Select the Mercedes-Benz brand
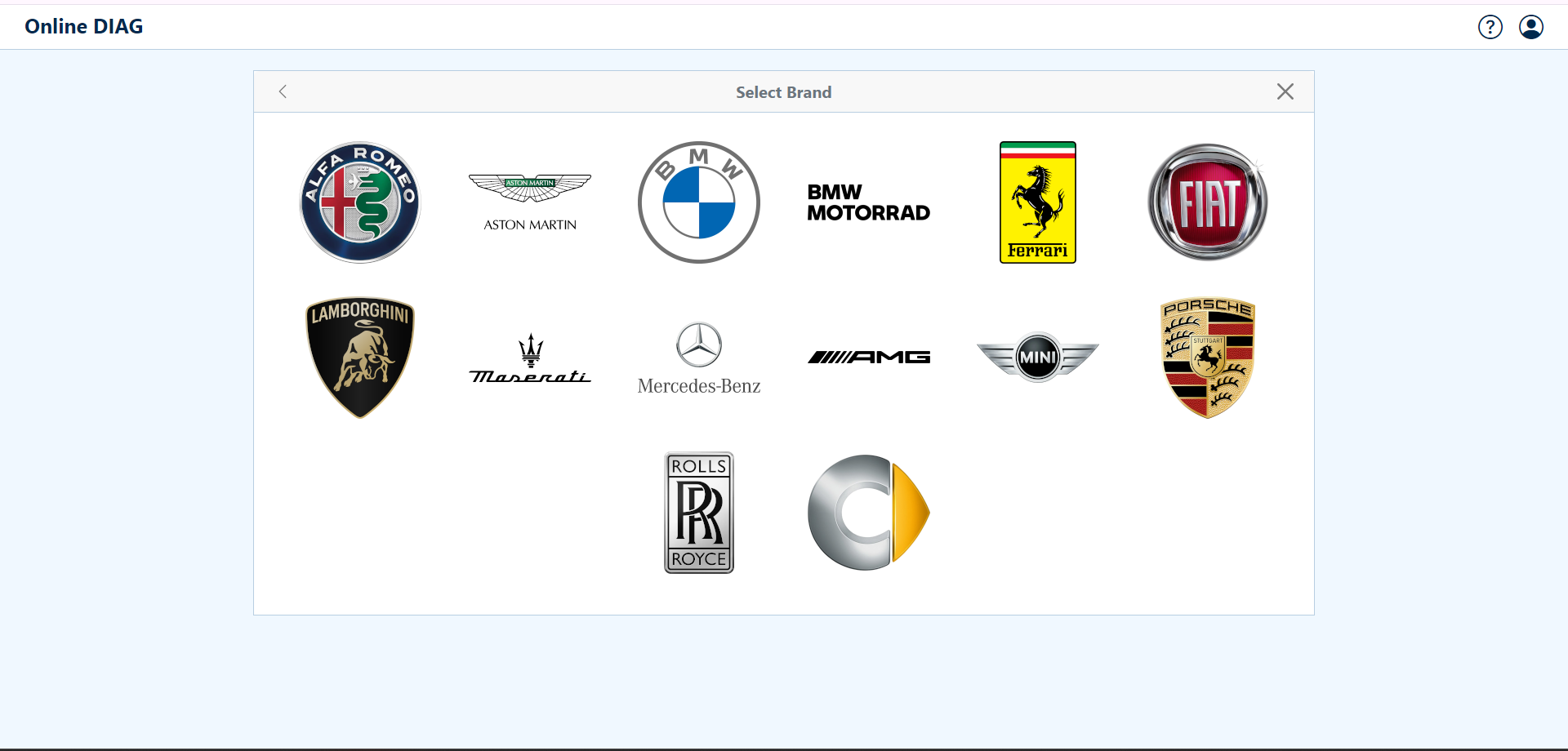Screen dimensions: 1568x751 coord(699,358)
